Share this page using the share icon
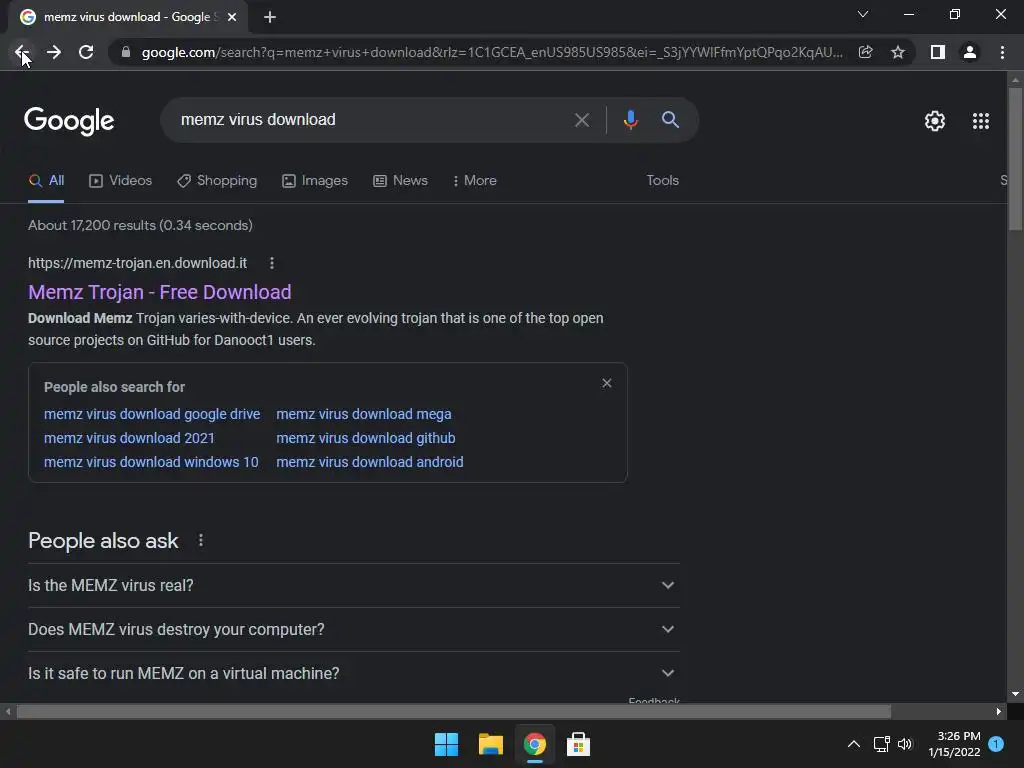Viewport: 1024px width, 768px height. tap(865, 52)
